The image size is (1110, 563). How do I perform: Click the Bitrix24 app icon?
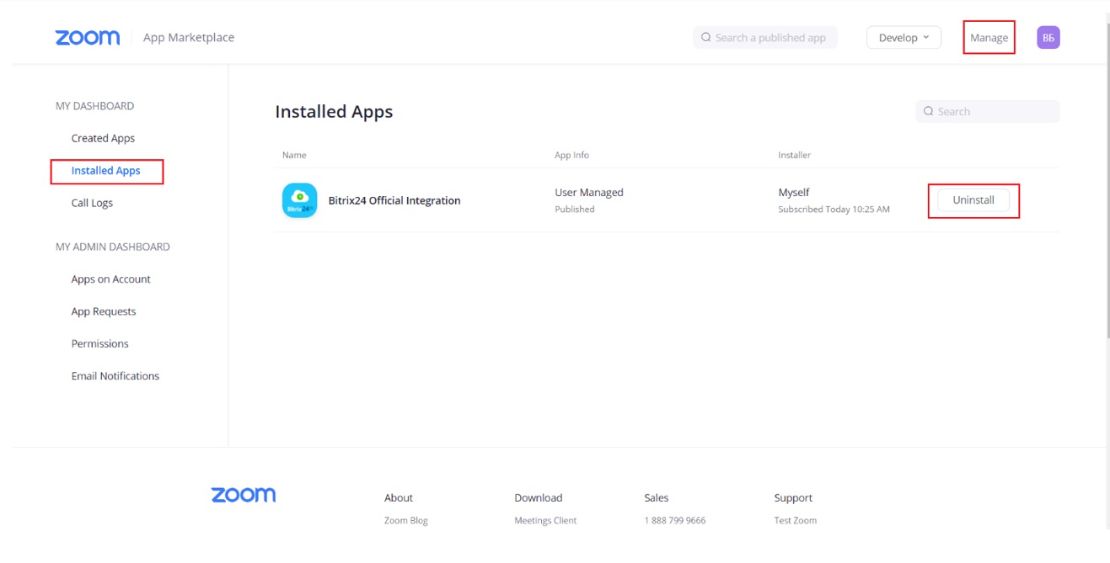point(299,200)
